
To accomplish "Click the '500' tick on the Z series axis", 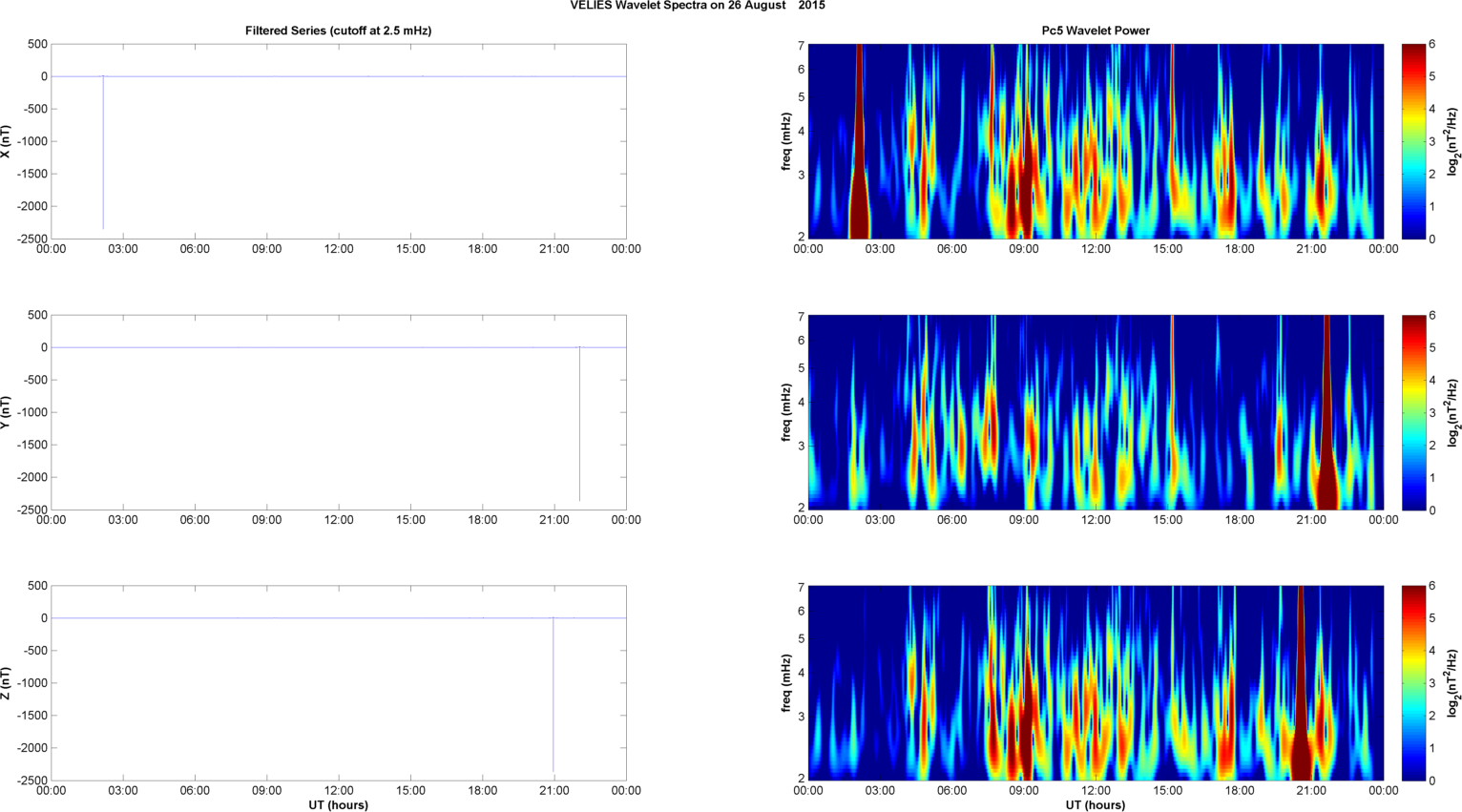I will coord(38,586).
